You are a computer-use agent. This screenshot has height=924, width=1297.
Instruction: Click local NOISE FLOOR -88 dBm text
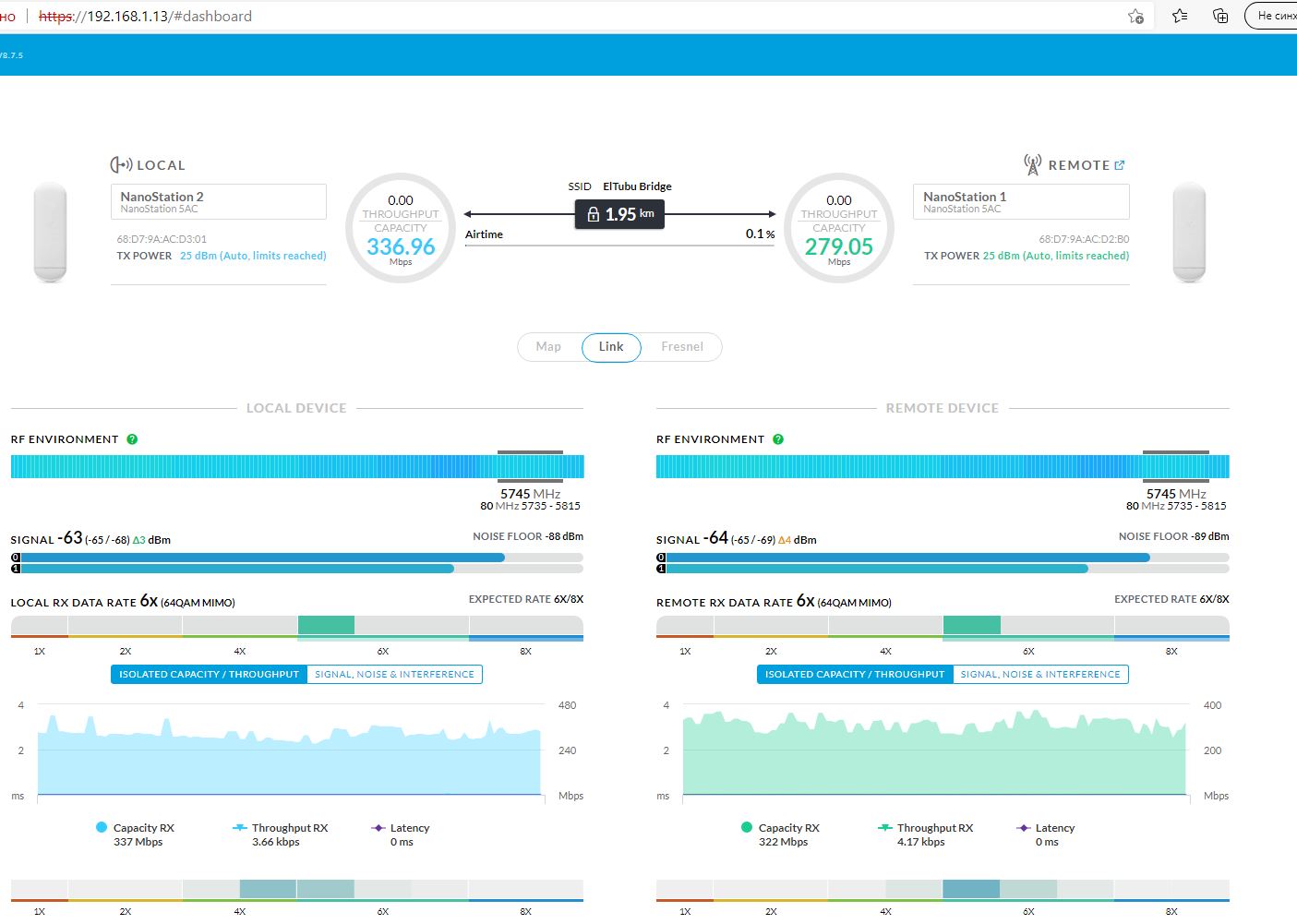point(528,536)
